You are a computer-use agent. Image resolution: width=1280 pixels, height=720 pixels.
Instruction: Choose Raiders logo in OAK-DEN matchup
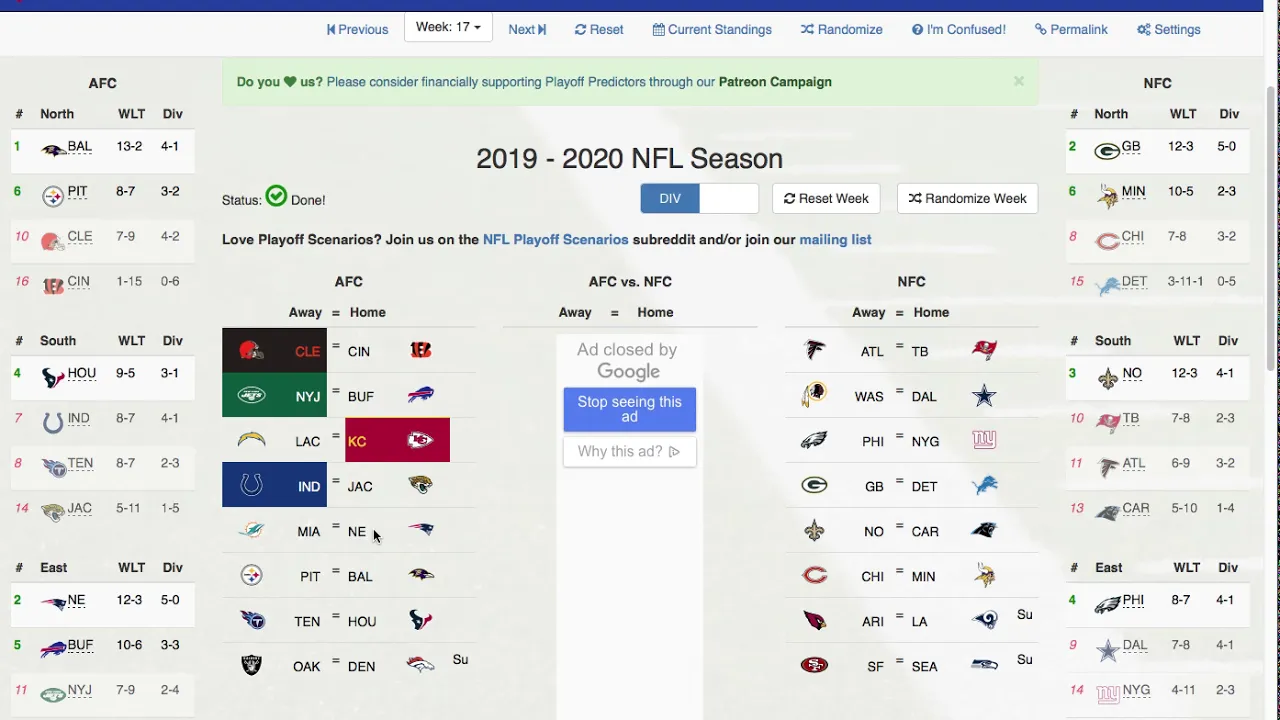(251, 665)
